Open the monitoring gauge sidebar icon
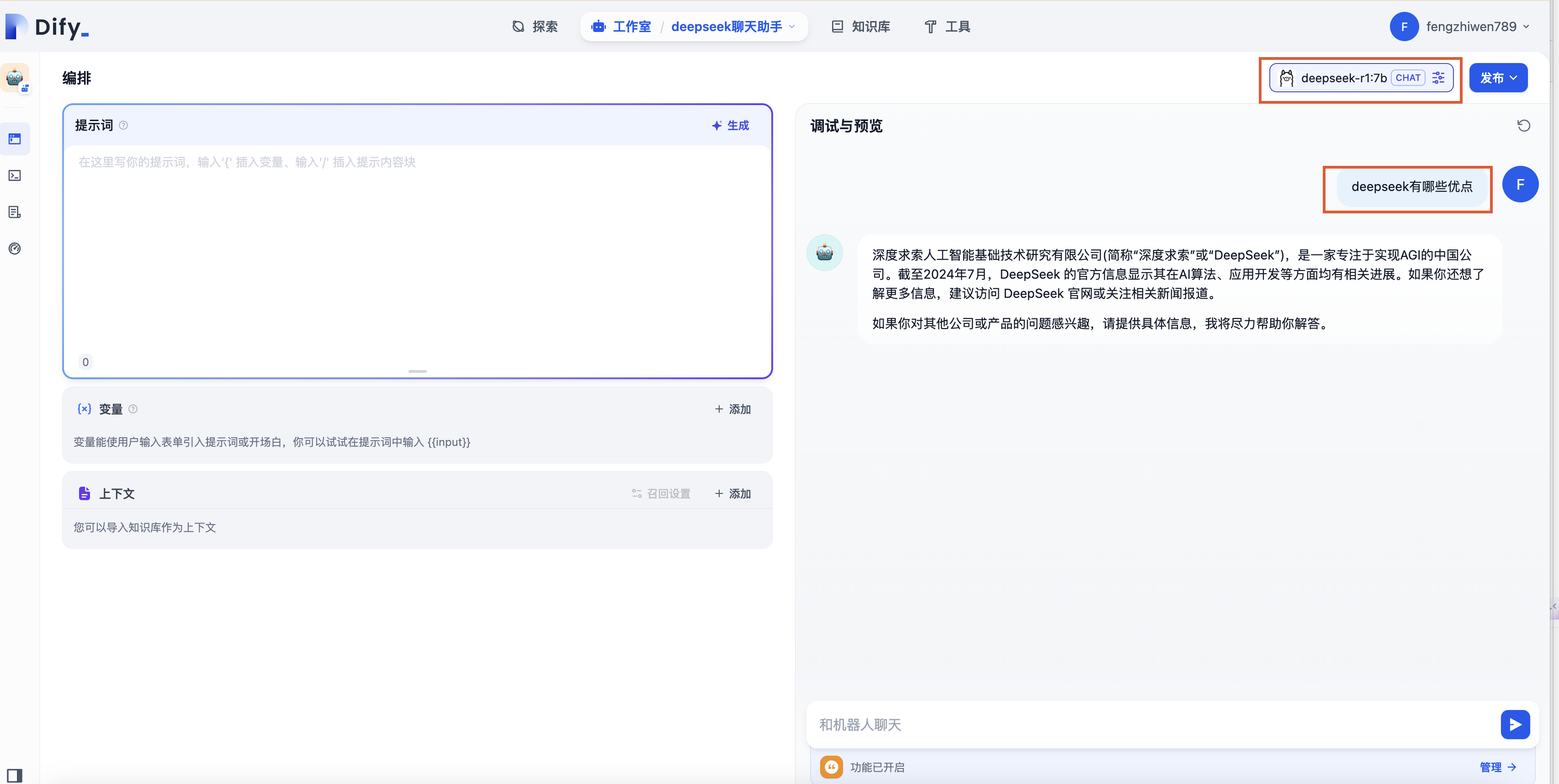 click(15, 249)
